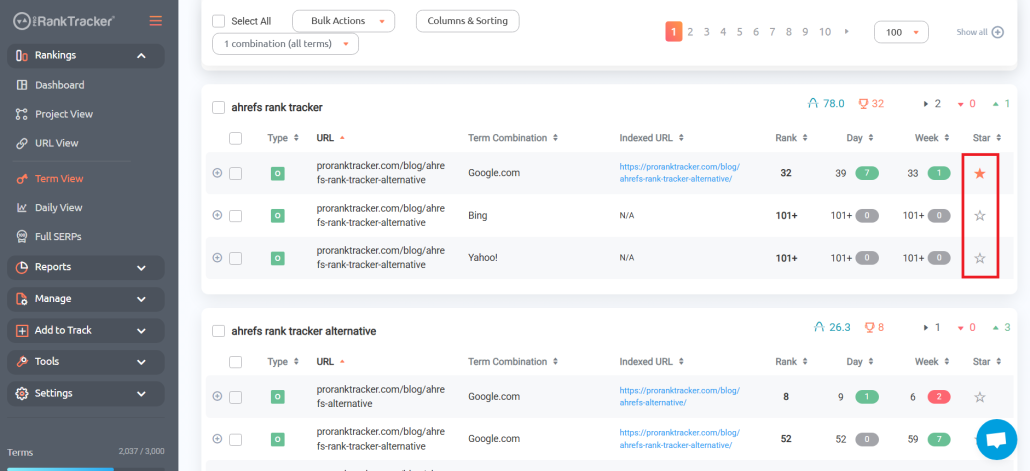This screenshot has width=1030, height=471.
Task: Expand the Manage sidebar section
Action: [x=86, y=299]
